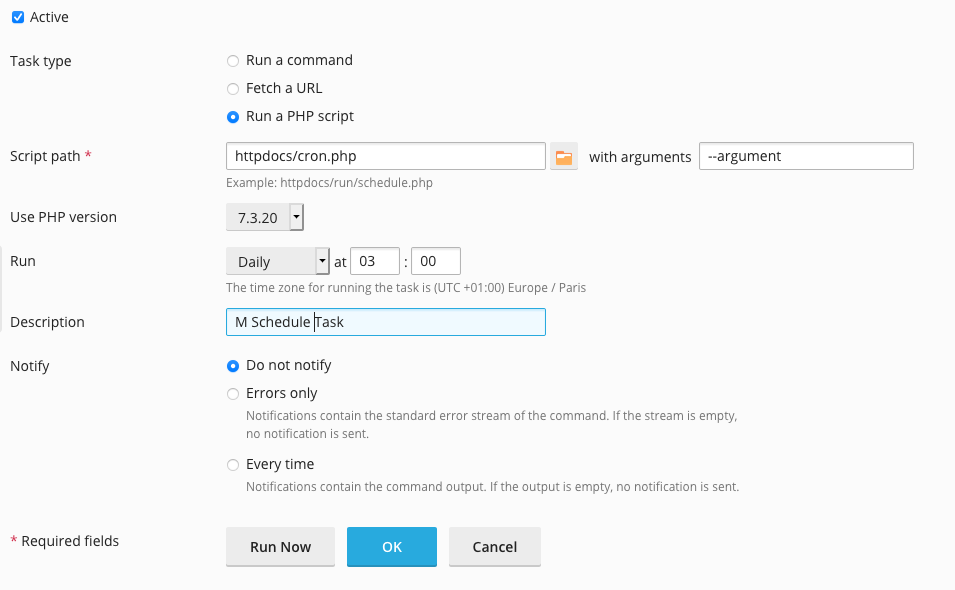Confirm the task with the OK button
This screenshot has height=590, width=955.
(392, 547)
